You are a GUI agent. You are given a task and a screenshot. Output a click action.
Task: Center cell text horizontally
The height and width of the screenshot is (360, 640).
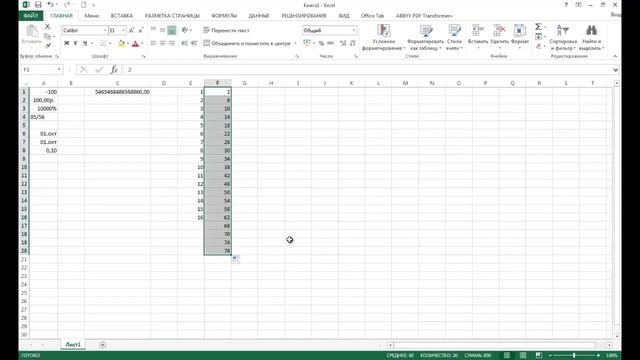pyautogui.click(x=162, y=43)
